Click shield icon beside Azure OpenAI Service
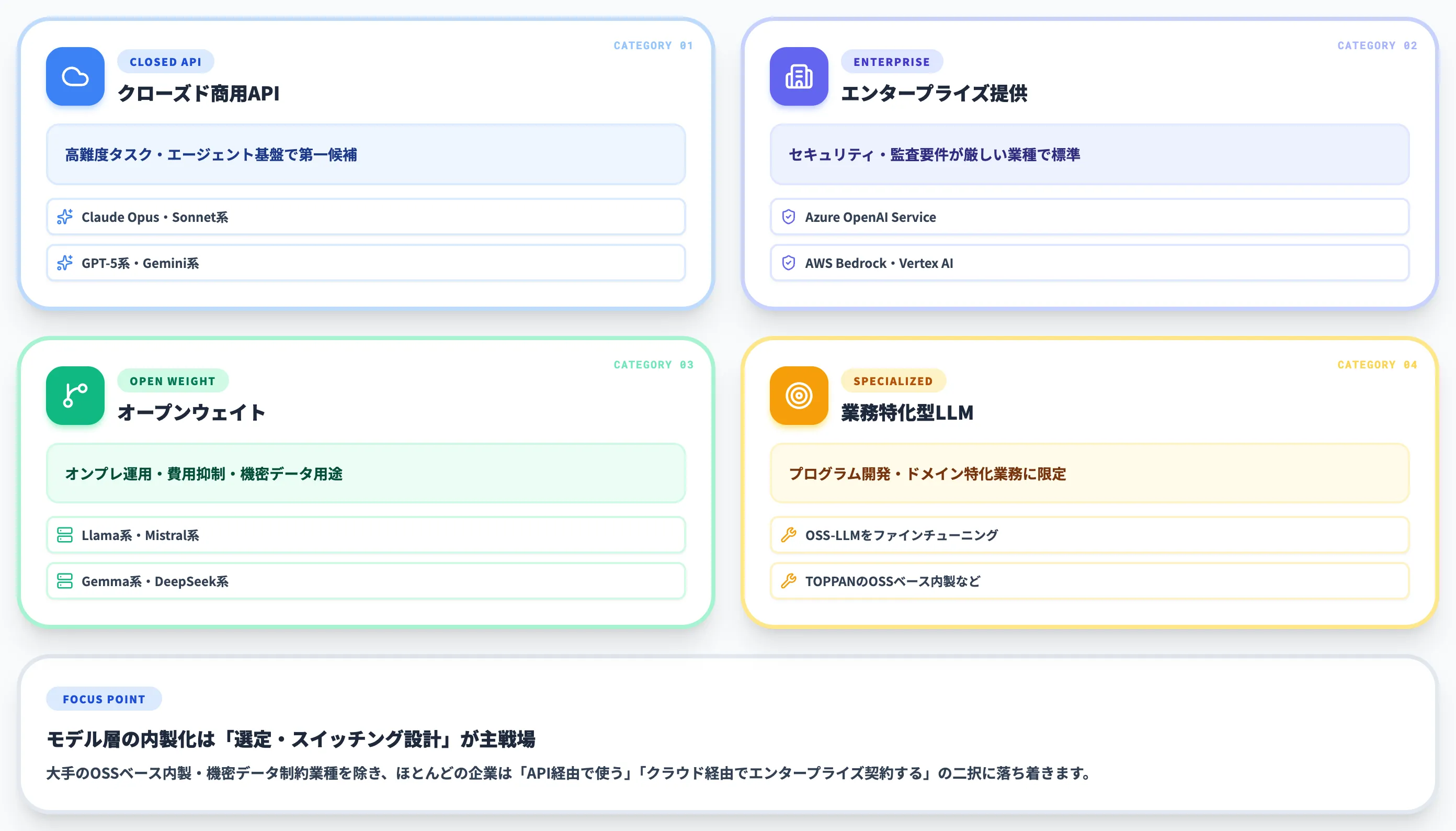The height and width of the screenshot is (831, 1456). pos(788,217)
